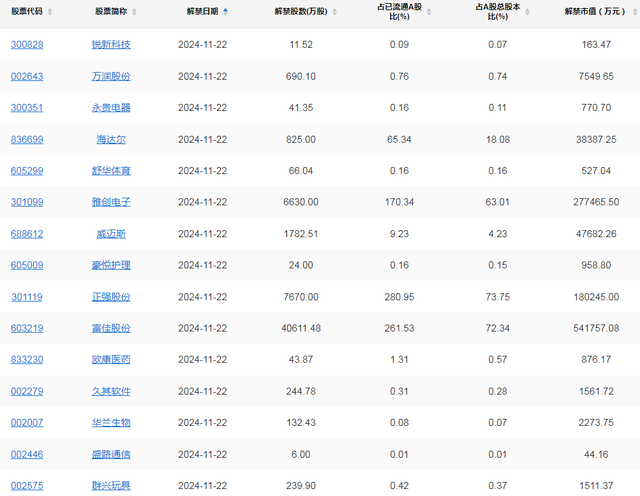Open stock code 688612 link
The height and width of the screenshot is (496, 640).
click(27, 234)
